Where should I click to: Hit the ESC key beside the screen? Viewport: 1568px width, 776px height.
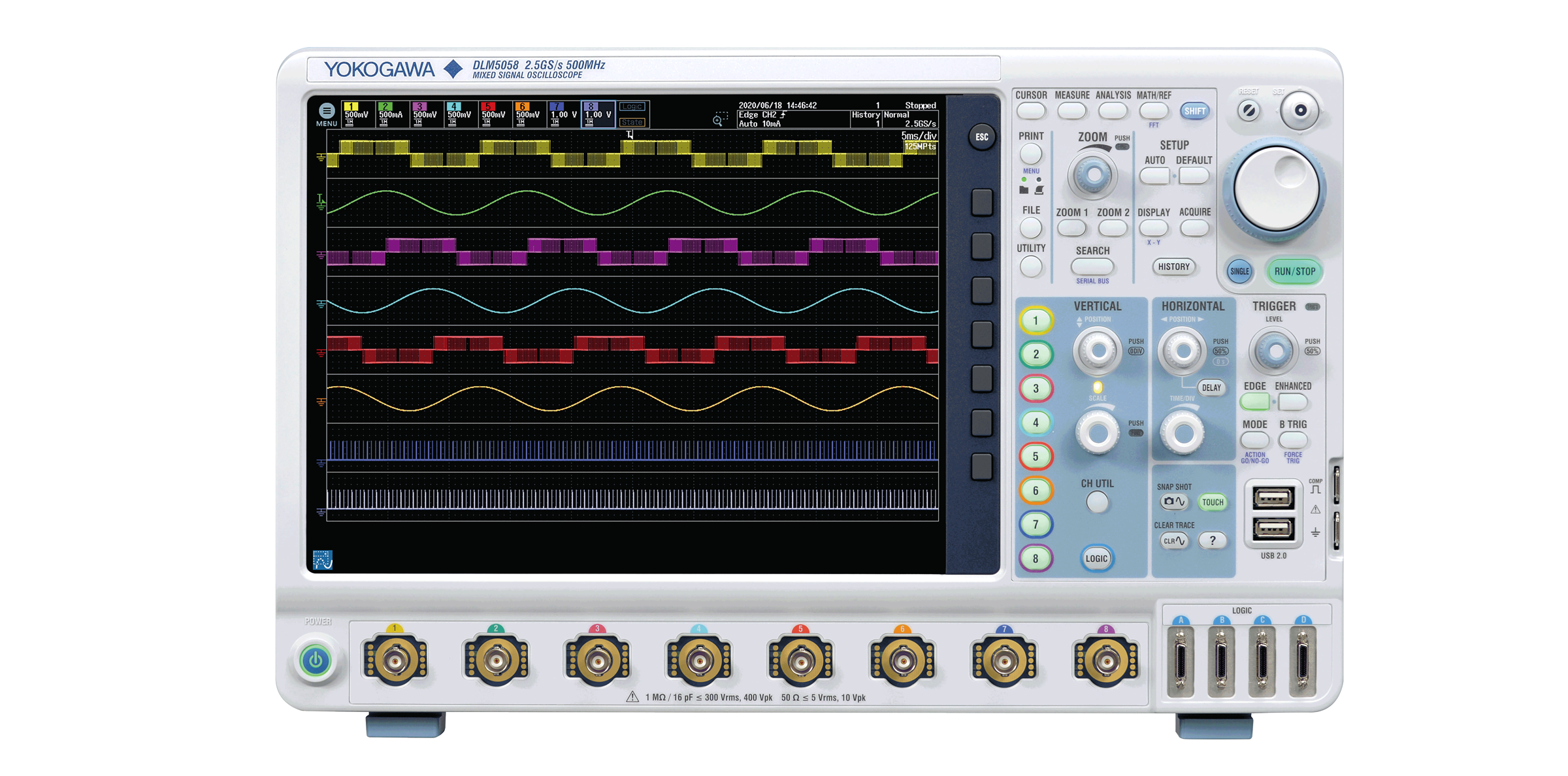[x=981, y=137]
